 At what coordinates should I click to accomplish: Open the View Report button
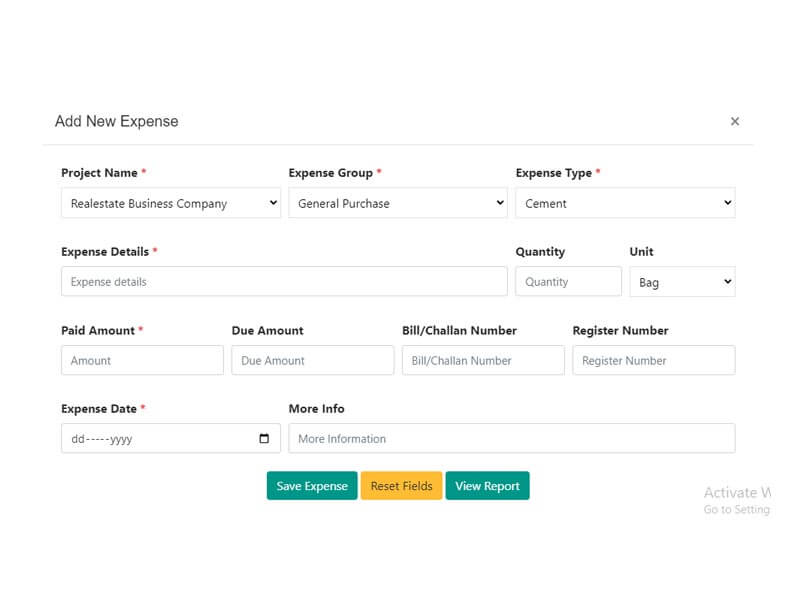pos(487,486)
